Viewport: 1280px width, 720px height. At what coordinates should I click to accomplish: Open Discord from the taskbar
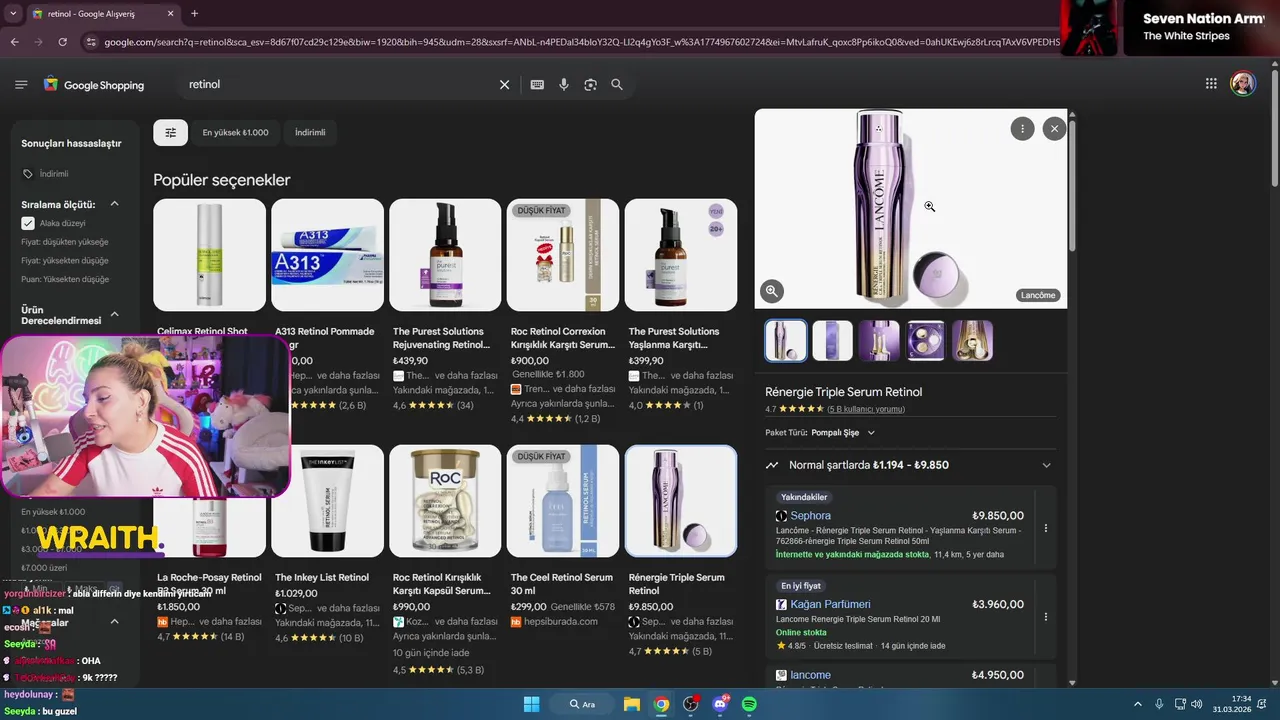click(x=720, y=704)
